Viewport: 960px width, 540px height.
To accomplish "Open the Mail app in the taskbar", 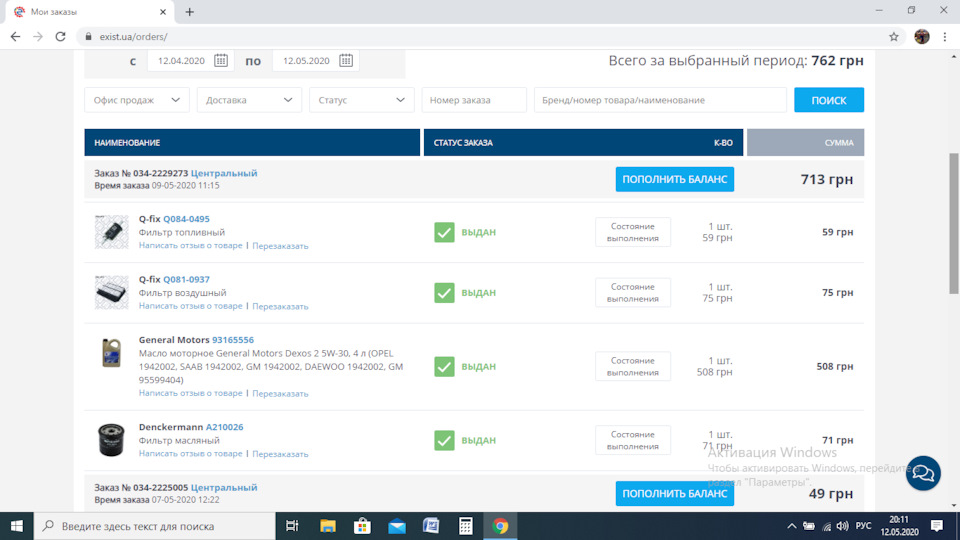I will click(x=397, y=526).
